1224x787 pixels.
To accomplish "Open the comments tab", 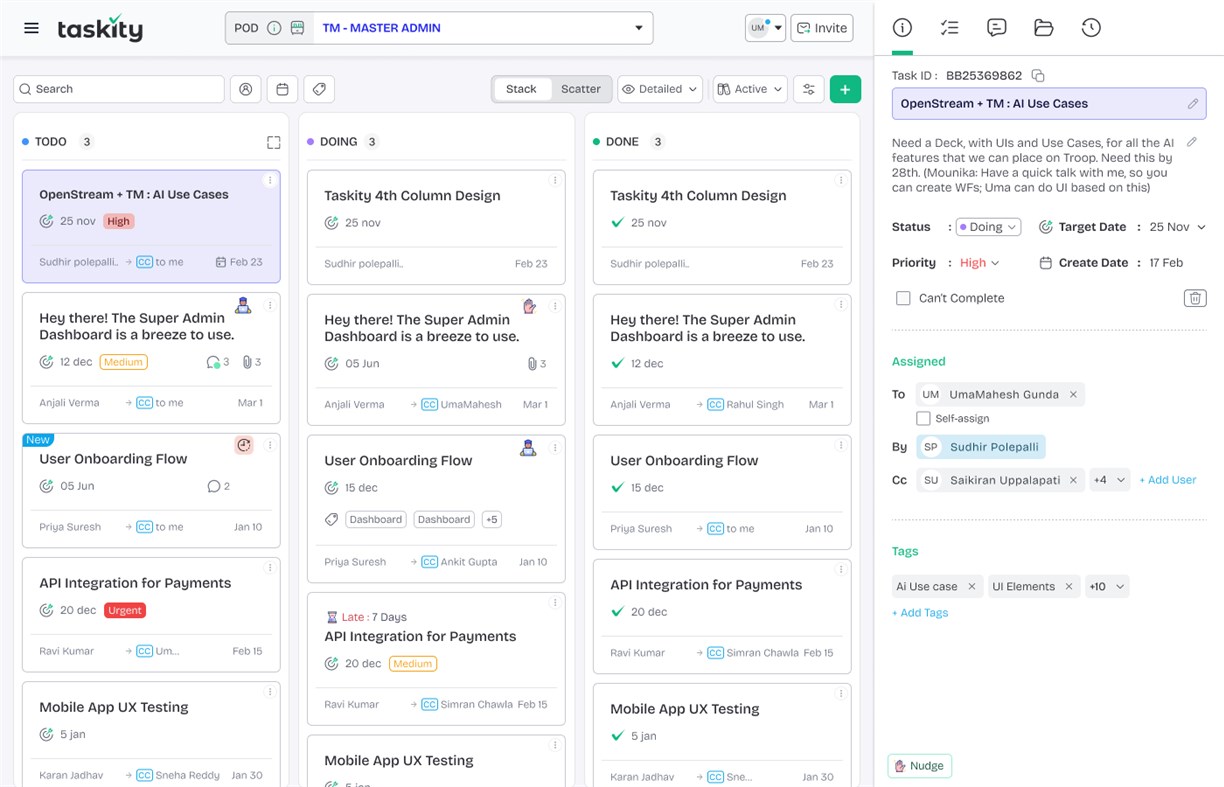I will (x=996, y=28).
